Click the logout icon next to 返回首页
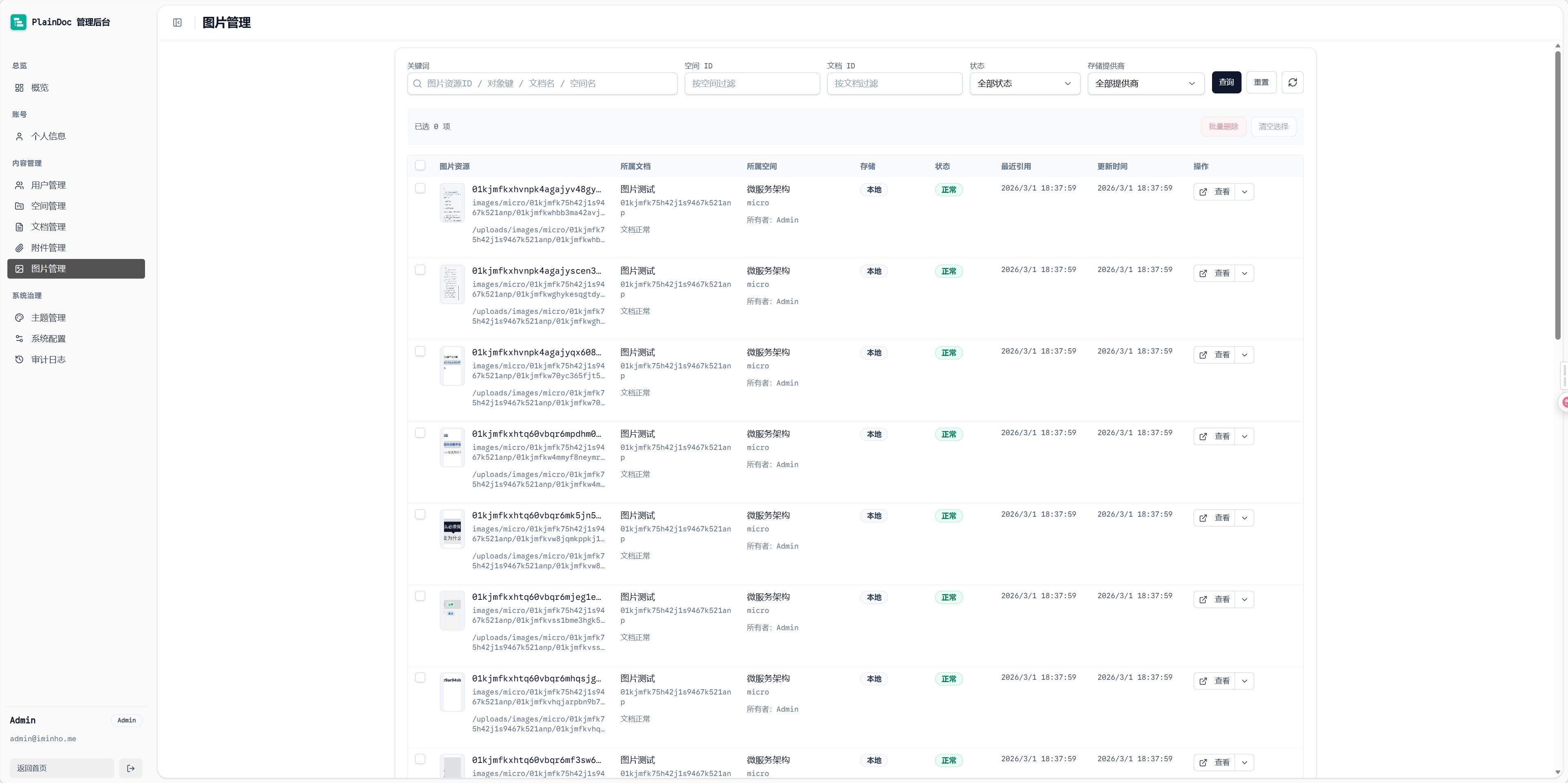 pos(130,768)
